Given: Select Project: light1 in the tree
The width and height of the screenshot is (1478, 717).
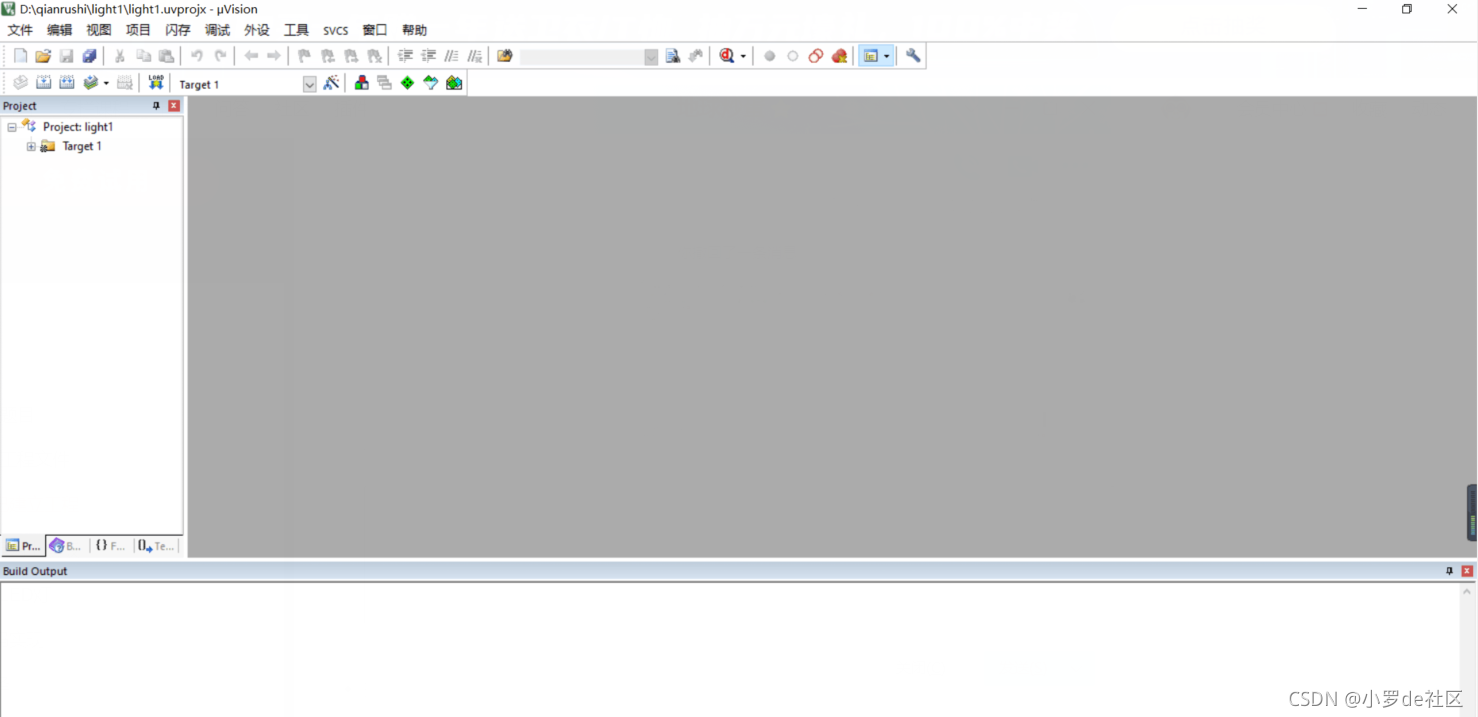Looking at the screenshot, I should 78,127.
